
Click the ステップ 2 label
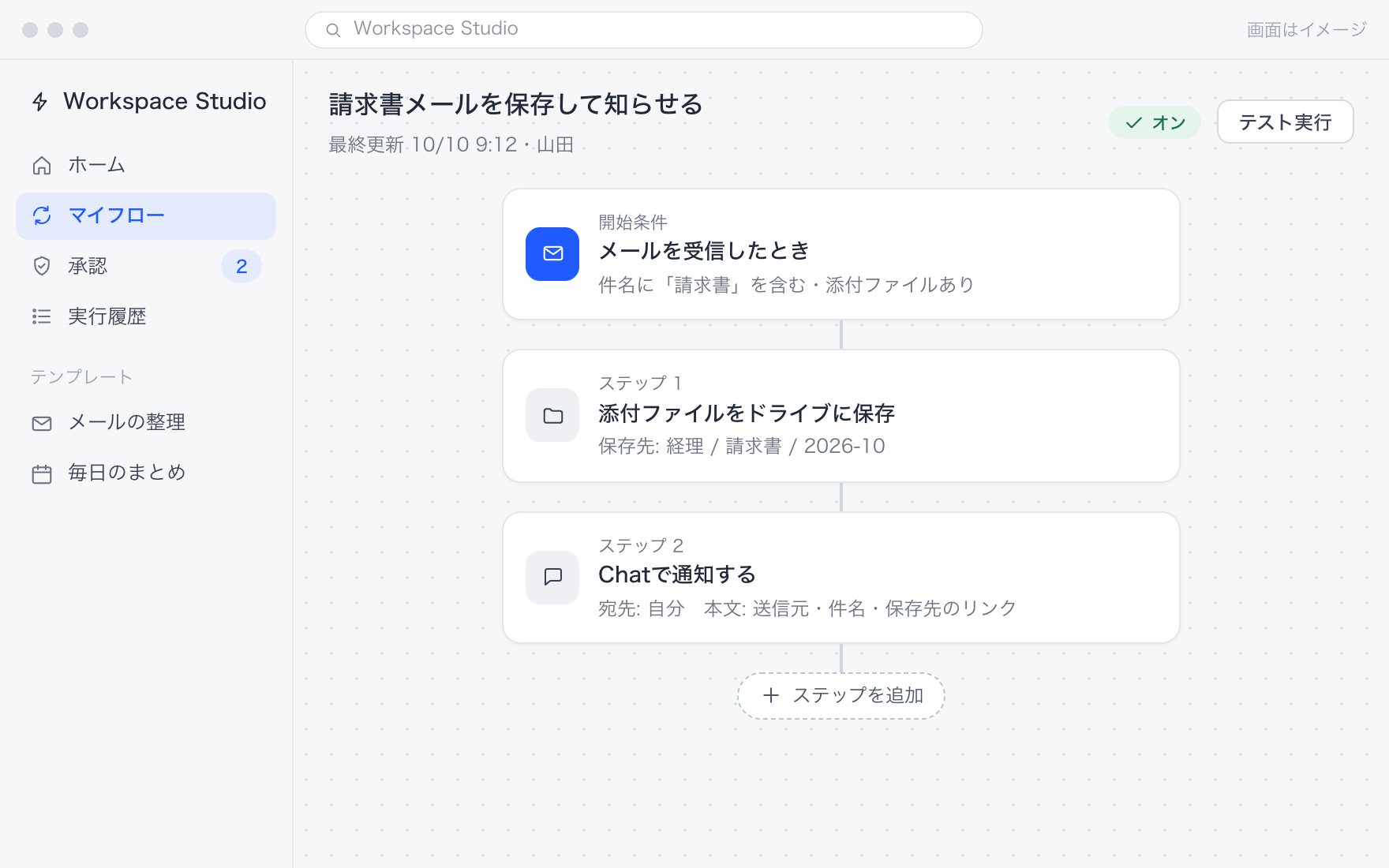pyautogui.click(x=641, y=546)
